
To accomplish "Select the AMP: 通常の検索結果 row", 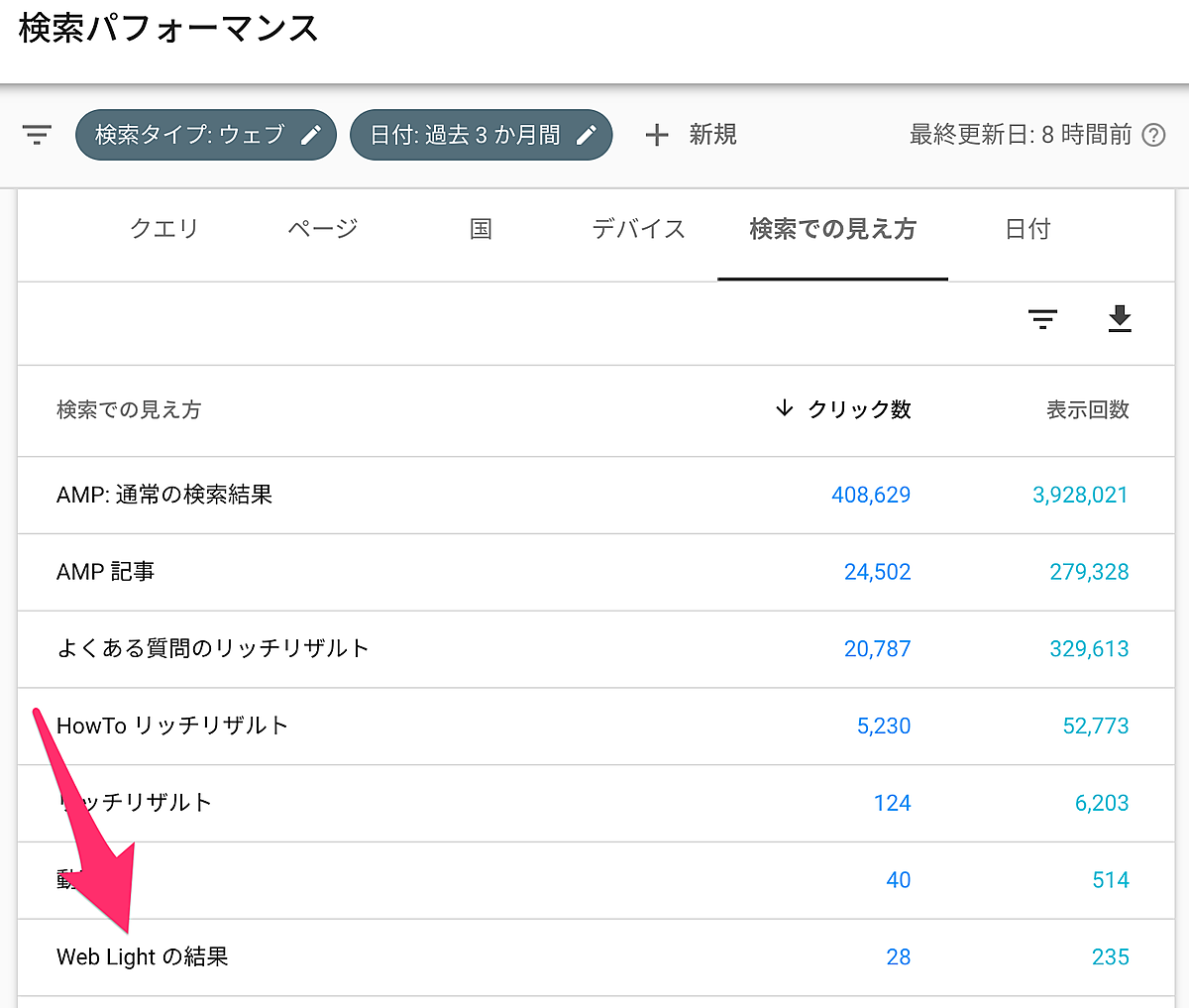I will point(164,495).
